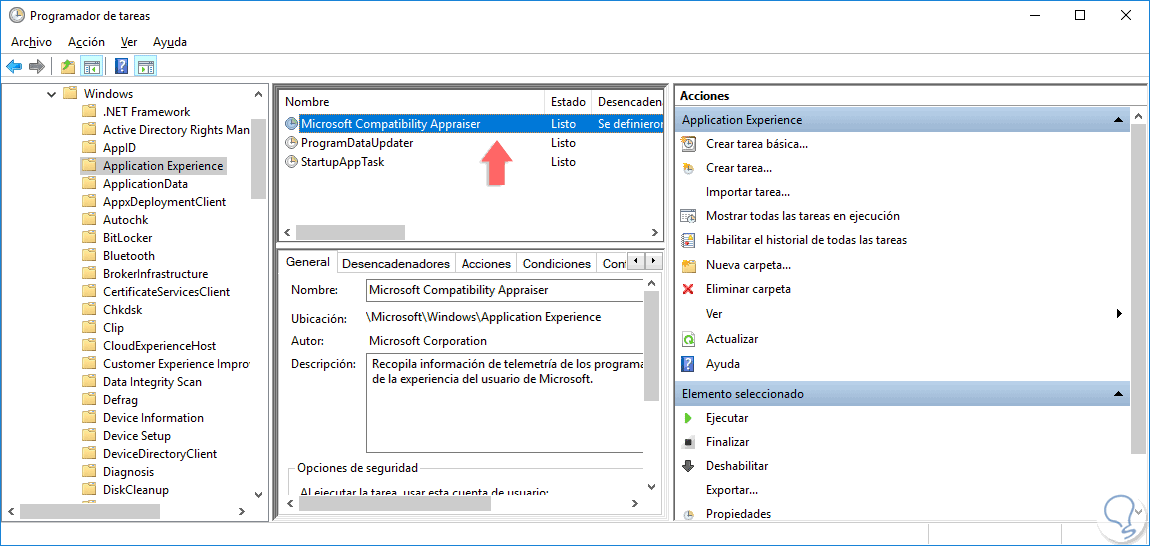
Task: Select the Data Integrity Scan folder
Action: (x=152, y=382)
